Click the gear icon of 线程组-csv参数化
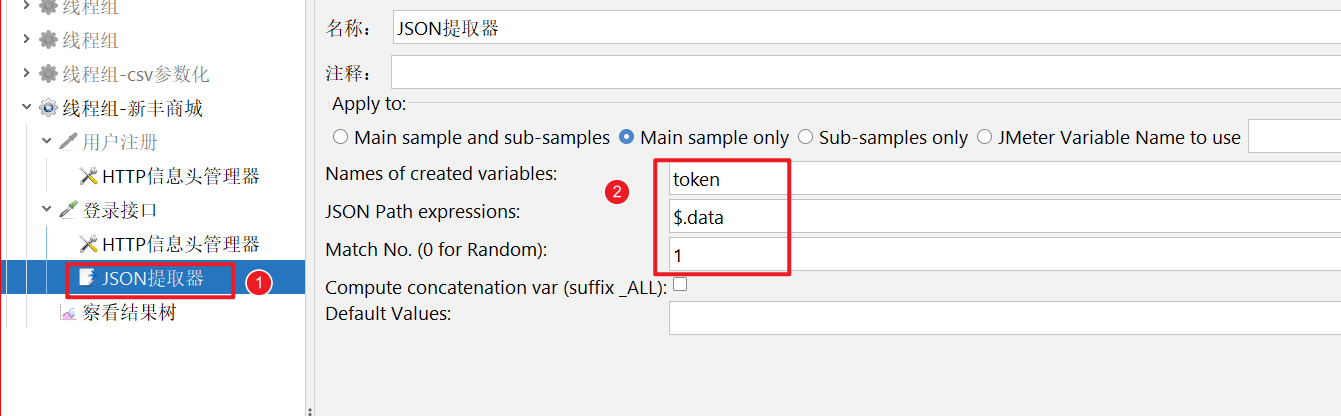This screenshot has height=416, width=1341. tap(48, 74)
